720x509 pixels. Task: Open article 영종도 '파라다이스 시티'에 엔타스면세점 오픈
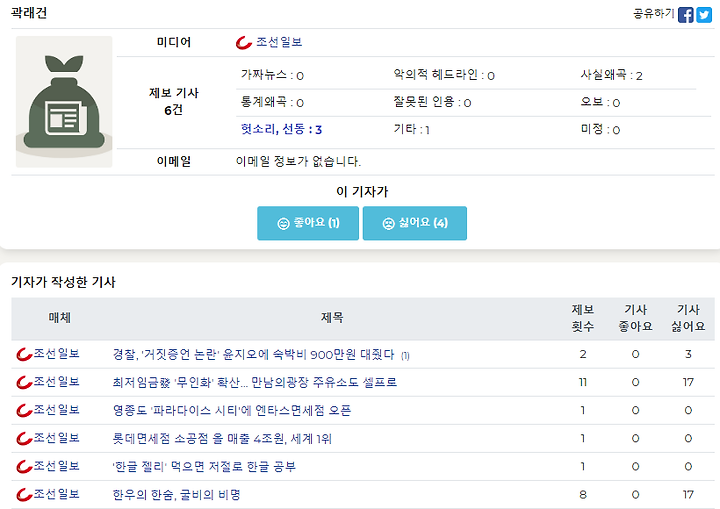[232, 411]
